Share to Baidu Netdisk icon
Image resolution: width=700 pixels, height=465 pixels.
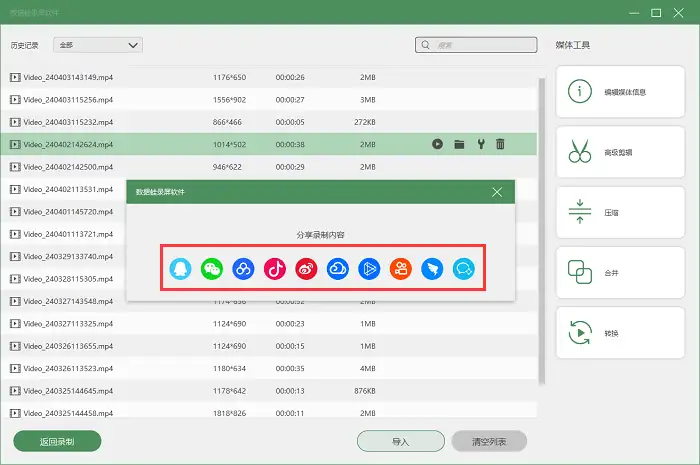tap(243, 269)
